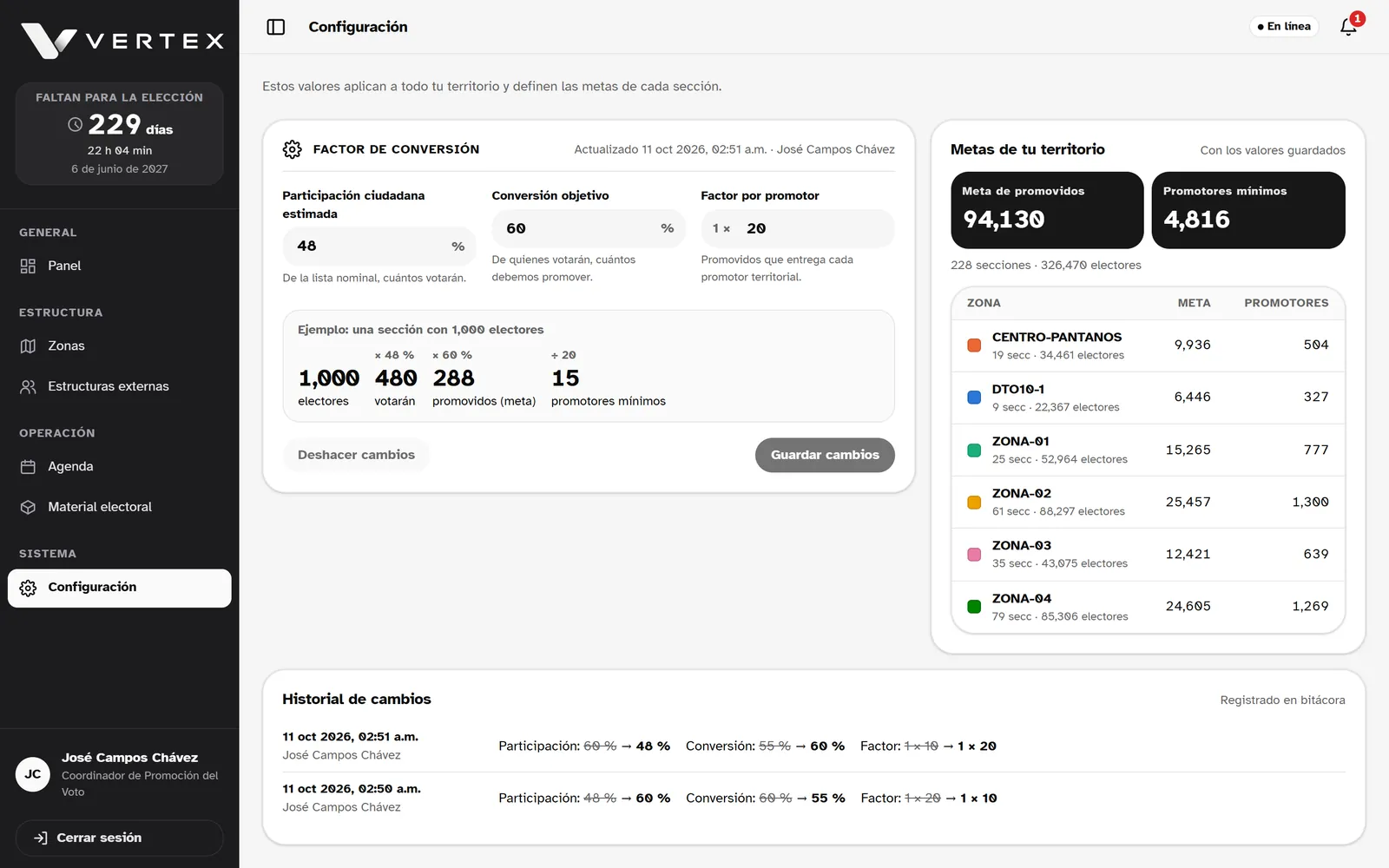Click the Panel dashboard icon
The image size is (1389, 868).
28,266
